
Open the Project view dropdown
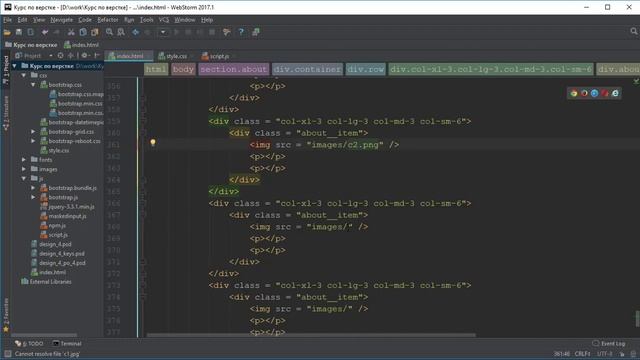[51, 56]
